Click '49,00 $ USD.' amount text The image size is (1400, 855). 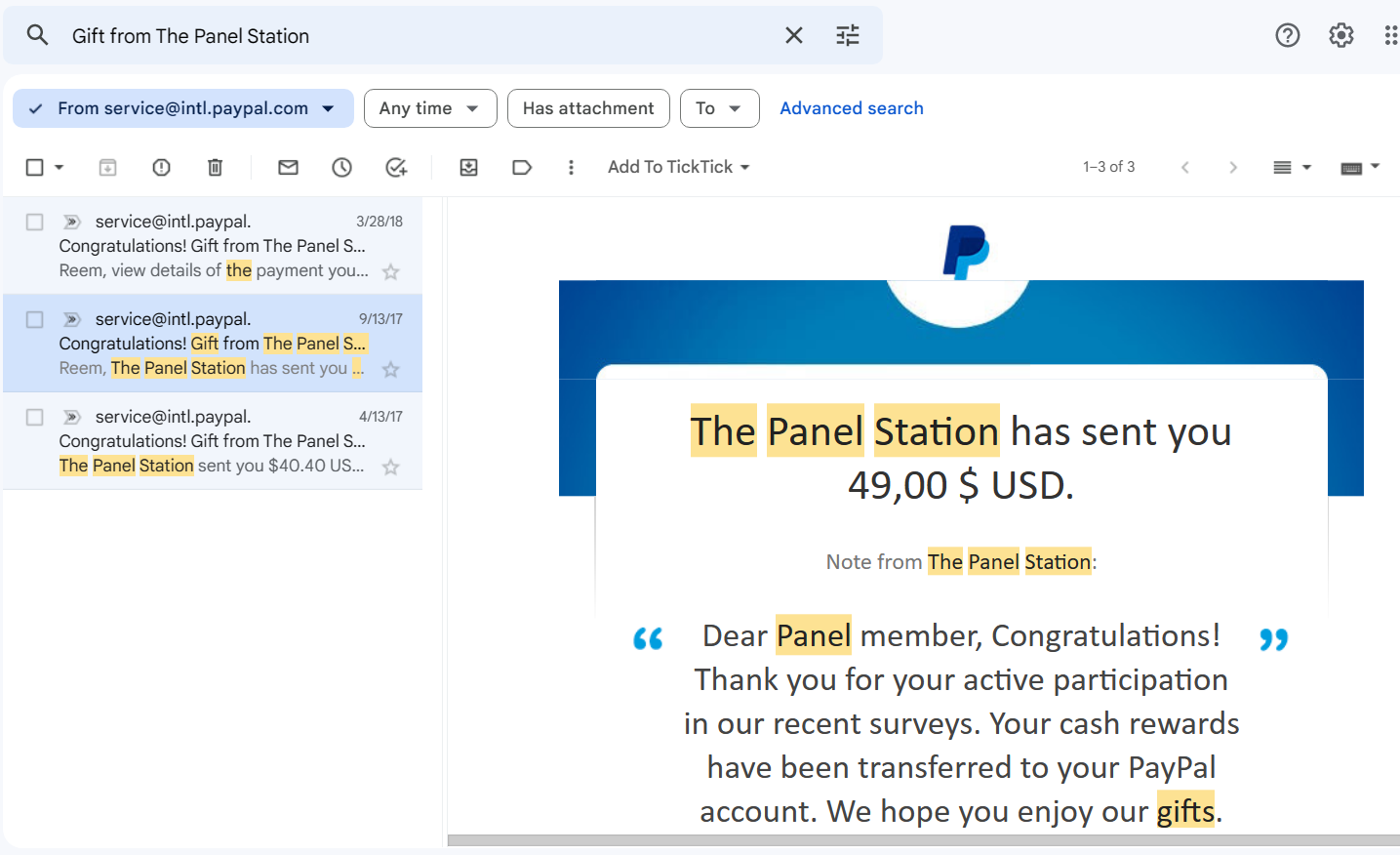click(961, 485)
